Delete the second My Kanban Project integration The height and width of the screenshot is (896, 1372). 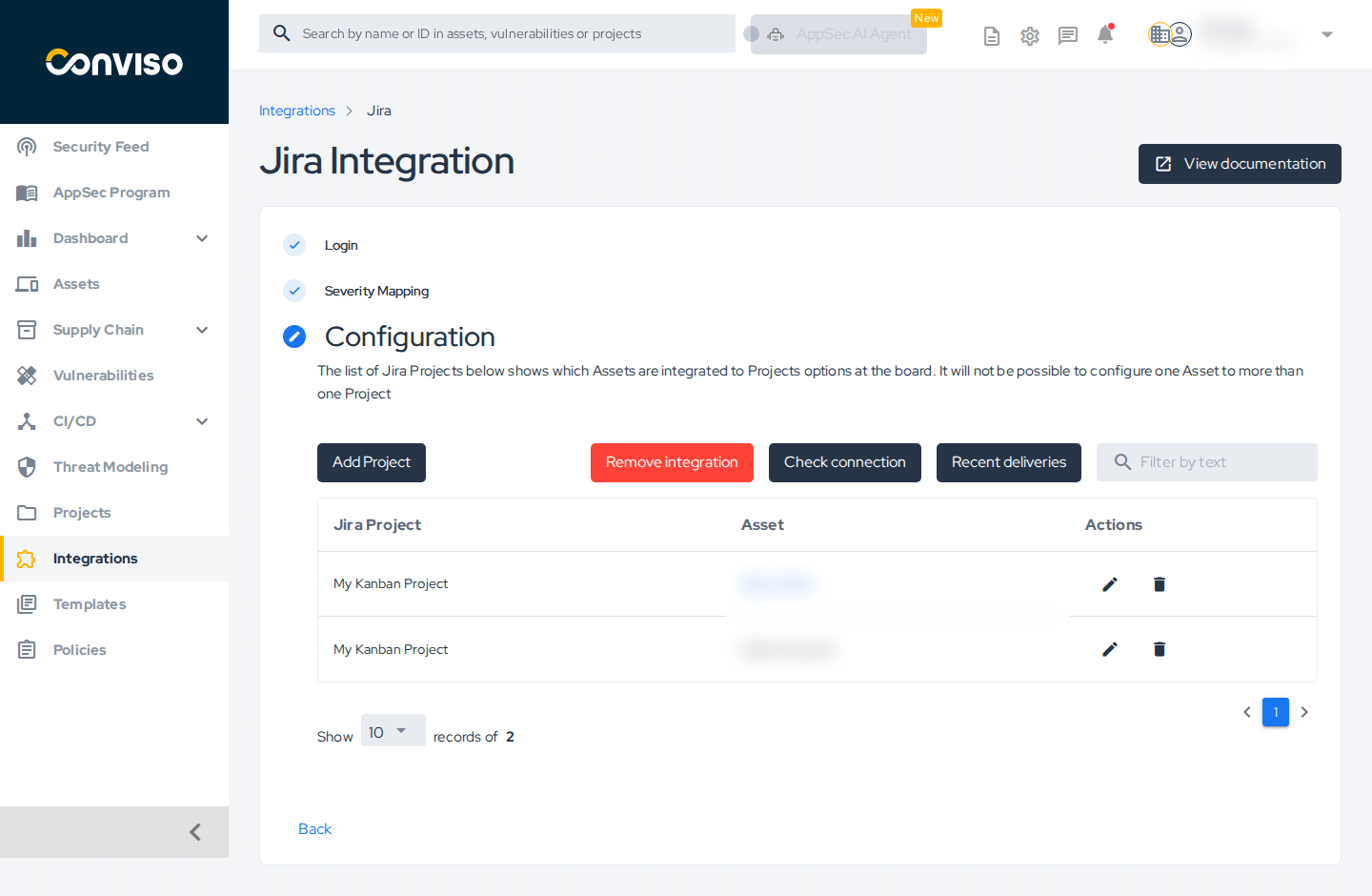(1159, 649)
